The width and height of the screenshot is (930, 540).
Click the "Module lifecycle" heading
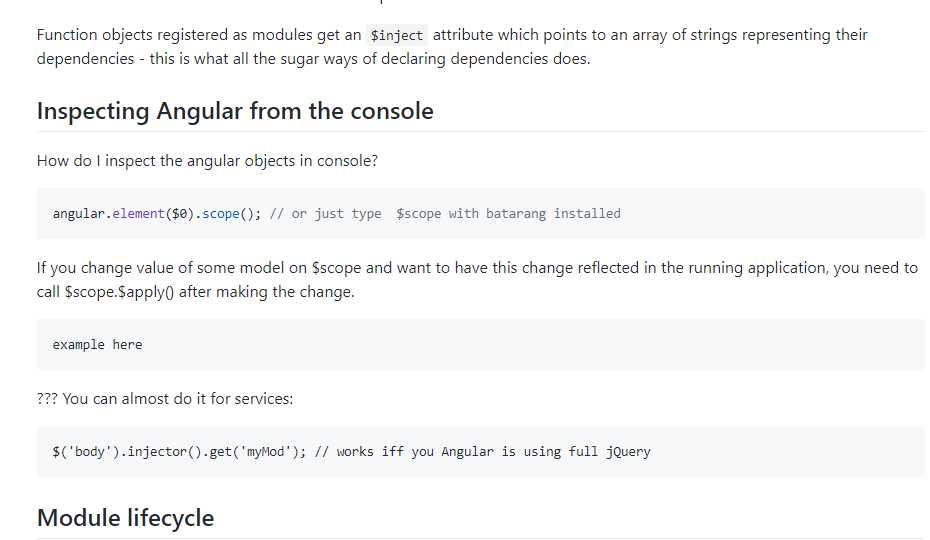pos(125,518)
